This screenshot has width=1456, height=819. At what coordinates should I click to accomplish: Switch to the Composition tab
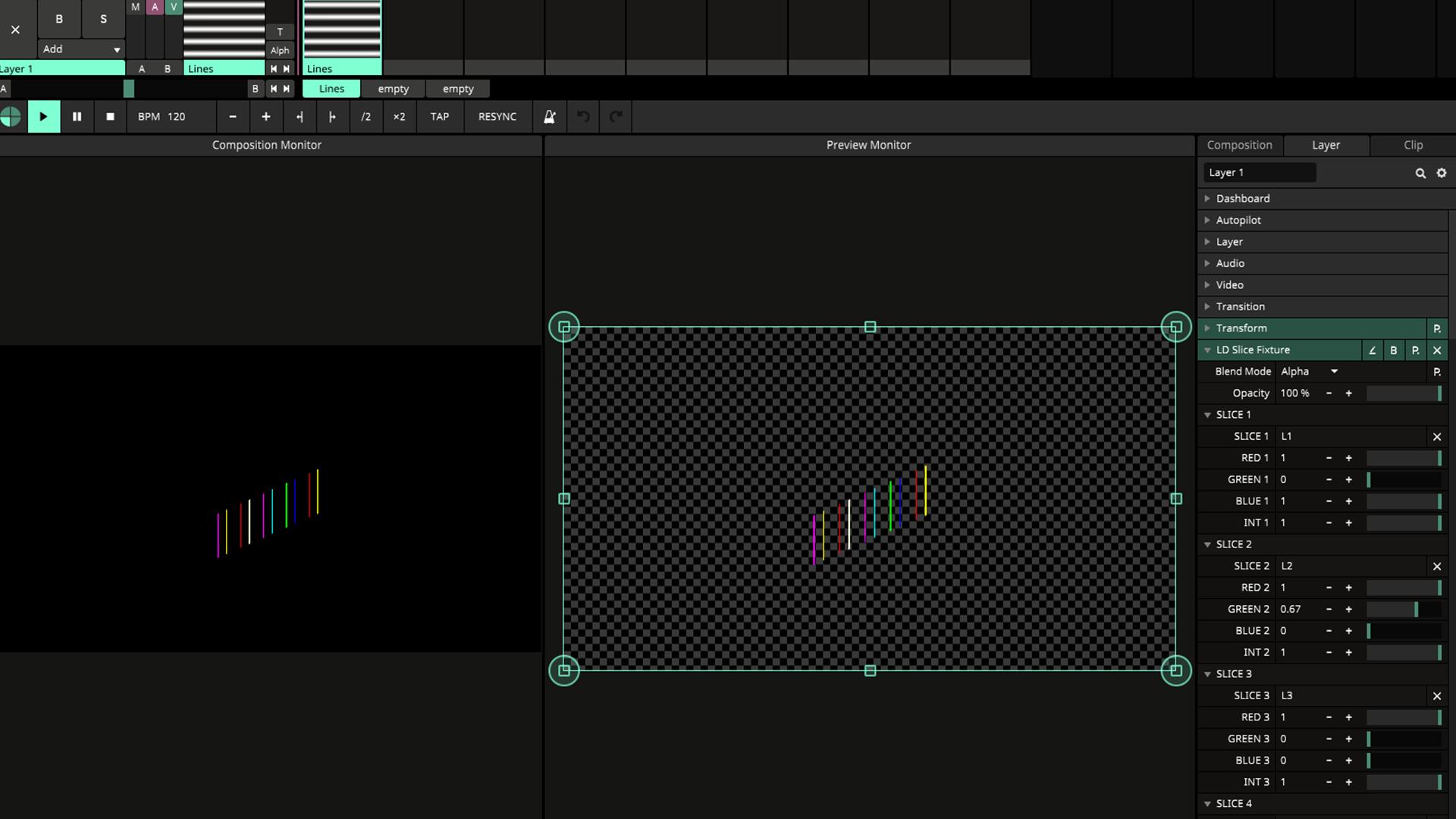click(1239, 145)
